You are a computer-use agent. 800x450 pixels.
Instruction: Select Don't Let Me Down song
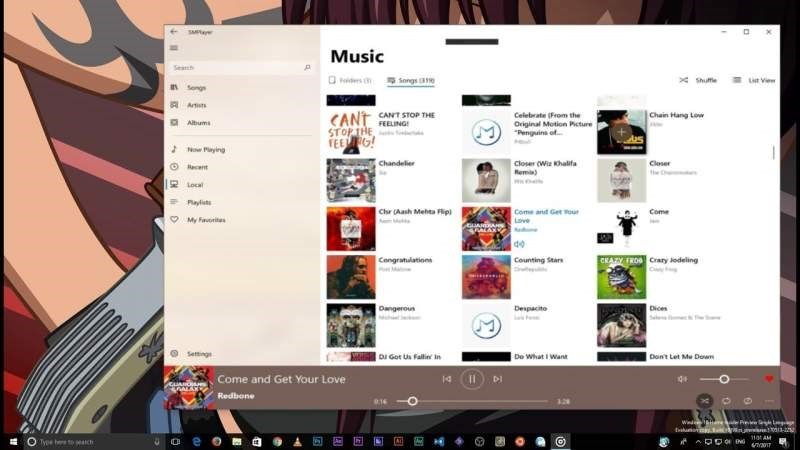pos(681,357)
